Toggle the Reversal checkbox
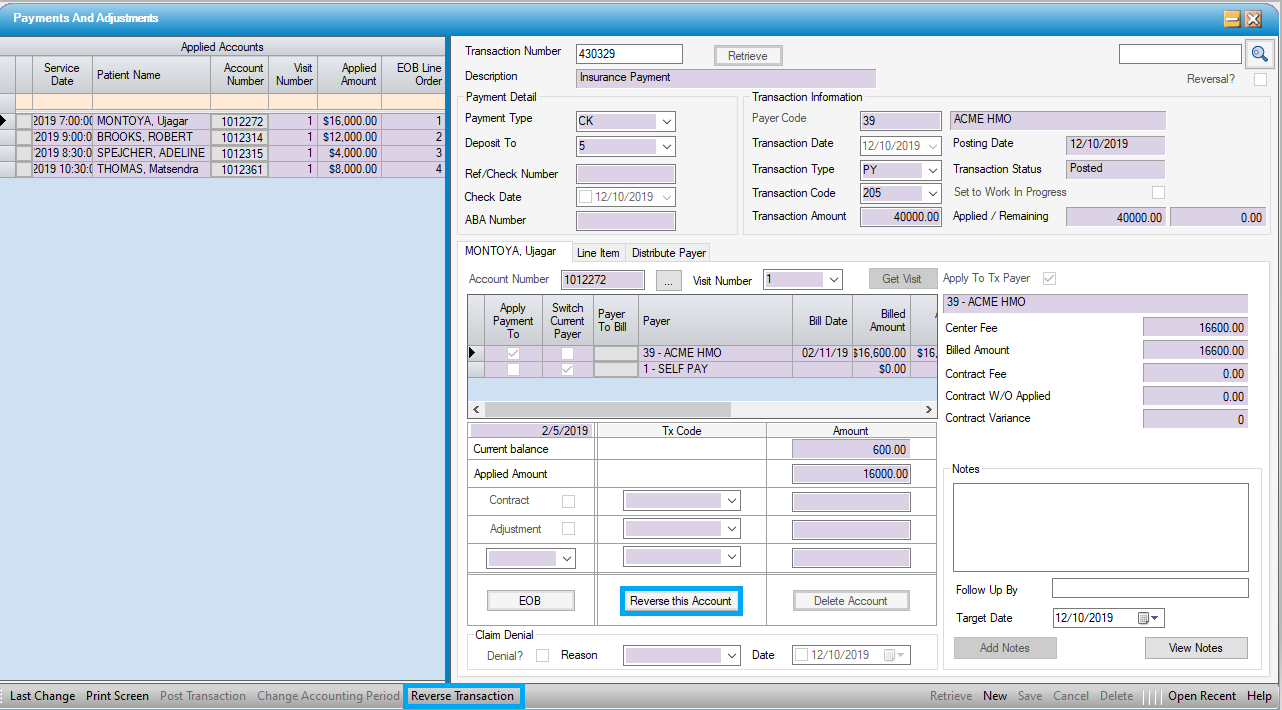 1260,80
